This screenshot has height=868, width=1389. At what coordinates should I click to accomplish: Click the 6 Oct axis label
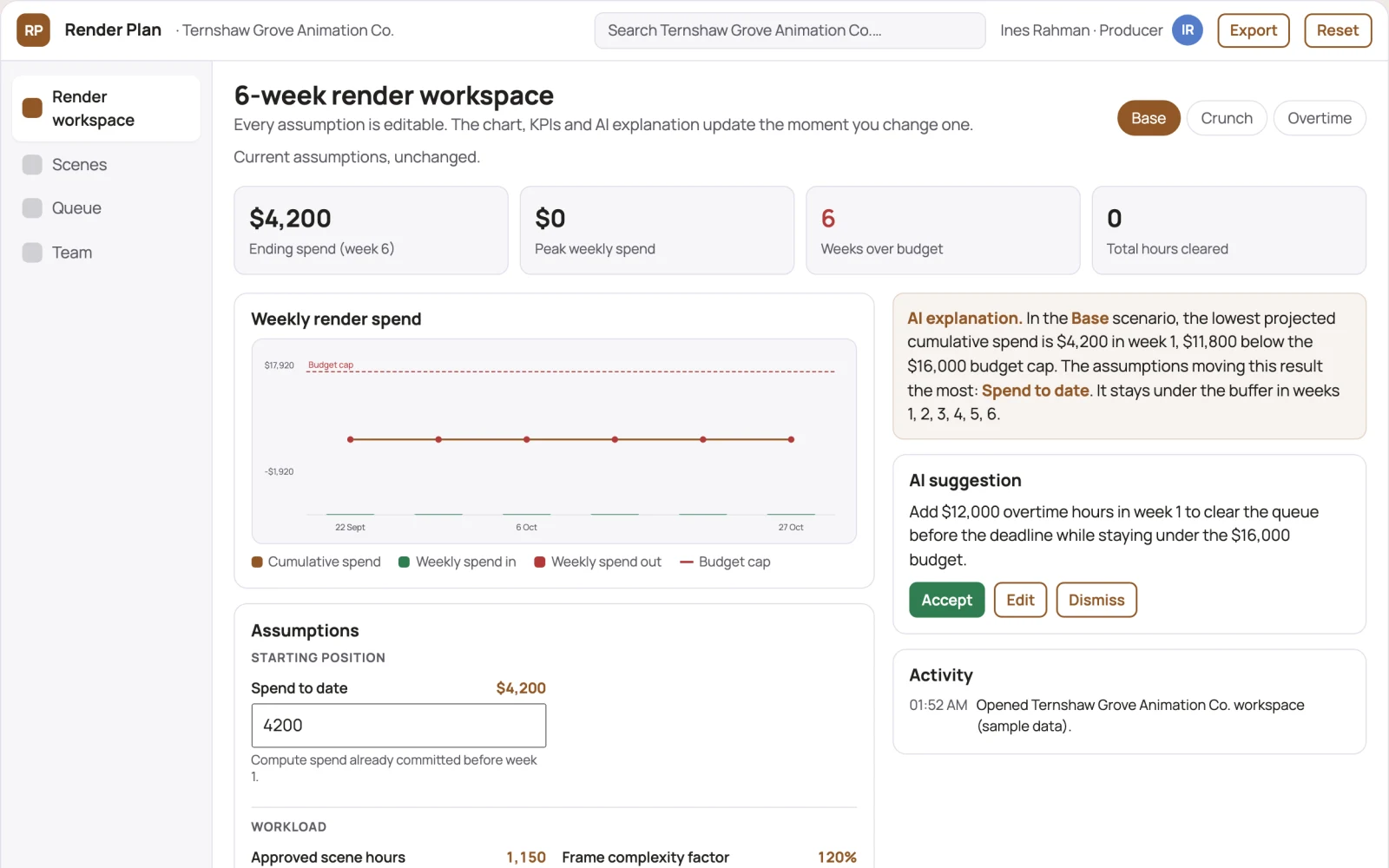pyautogui.click(x=526, y=527)
